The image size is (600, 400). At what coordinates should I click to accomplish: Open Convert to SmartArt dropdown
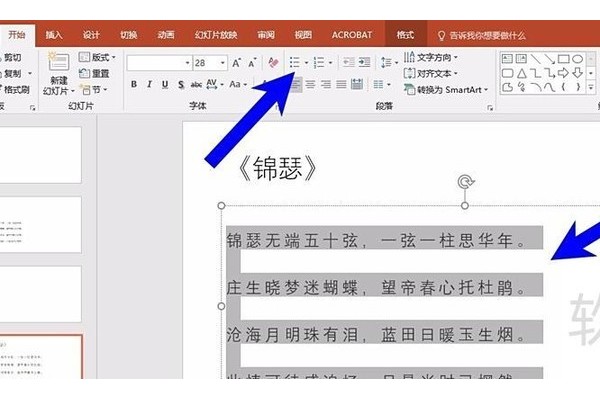[446, 90]
